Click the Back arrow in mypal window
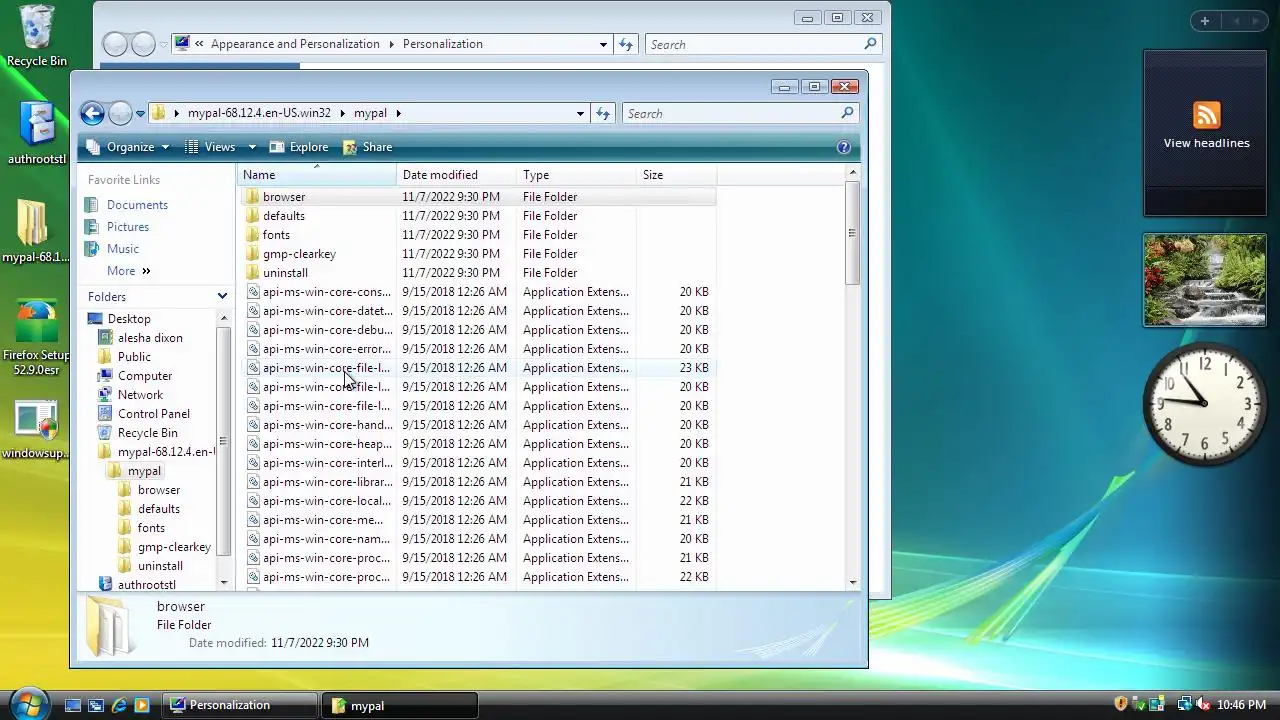The image size is (1280, 720). pos(92,113)
